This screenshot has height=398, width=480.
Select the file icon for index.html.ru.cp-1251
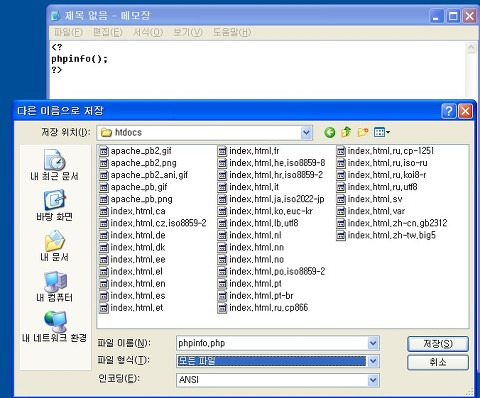click(341, 151)
